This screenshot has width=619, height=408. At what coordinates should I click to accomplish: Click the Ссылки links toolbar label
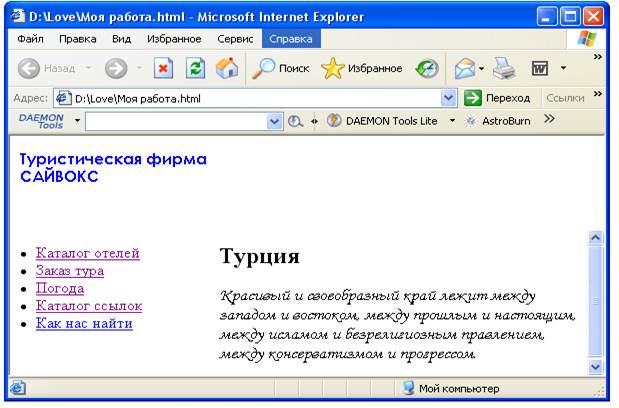pyautogui.click(x=565, y=98)
